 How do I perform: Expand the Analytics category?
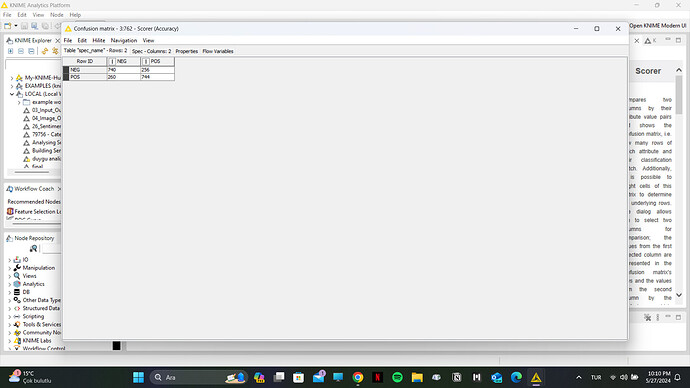(x=10, y=284)
